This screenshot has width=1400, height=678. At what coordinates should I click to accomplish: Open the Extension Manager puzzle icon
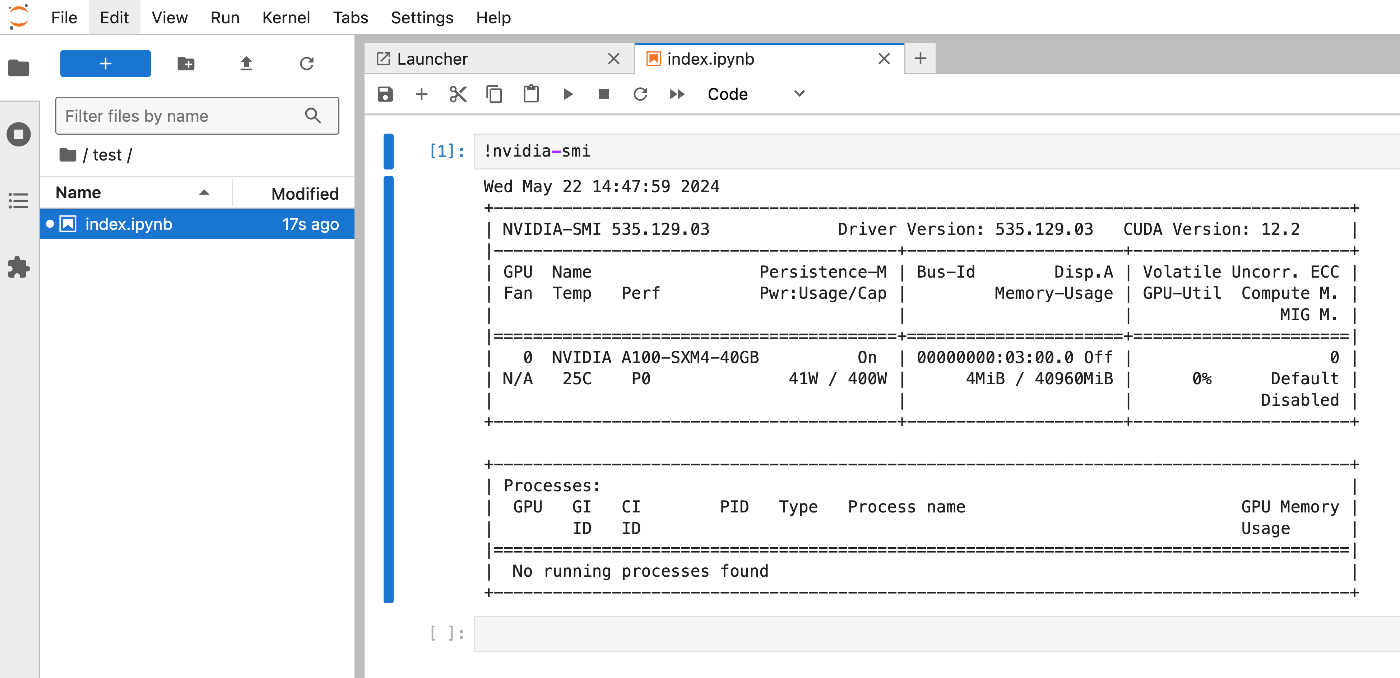(19, 267)
